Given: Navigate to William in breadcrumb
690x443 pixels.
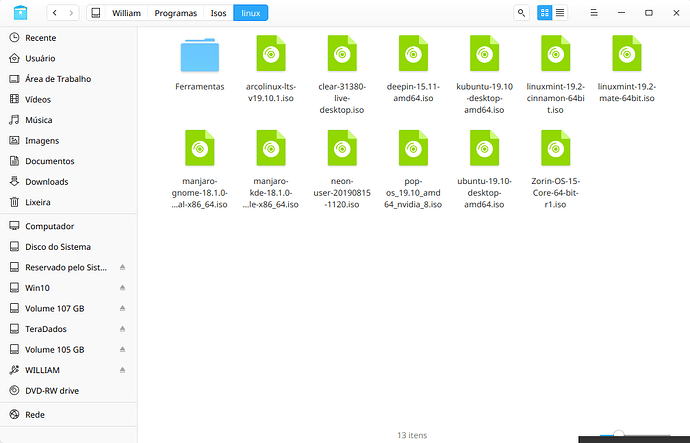Looking at the screenshot, I should click(126, 13).
